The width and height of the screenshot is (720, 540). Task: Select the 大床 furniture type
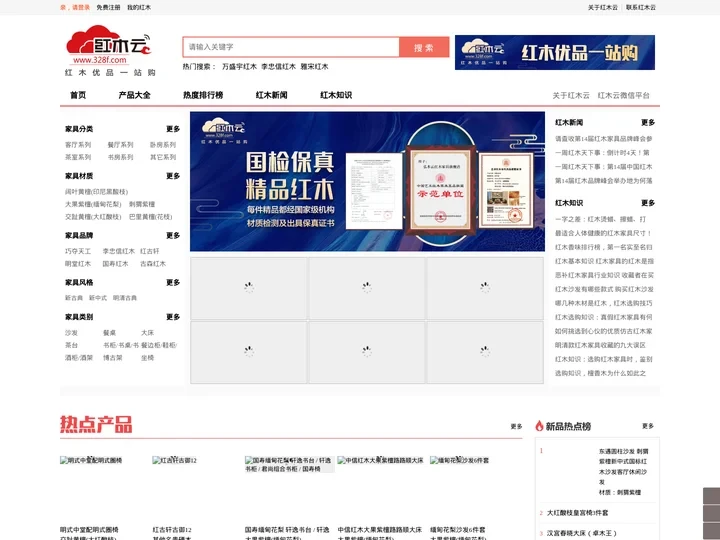147,333
